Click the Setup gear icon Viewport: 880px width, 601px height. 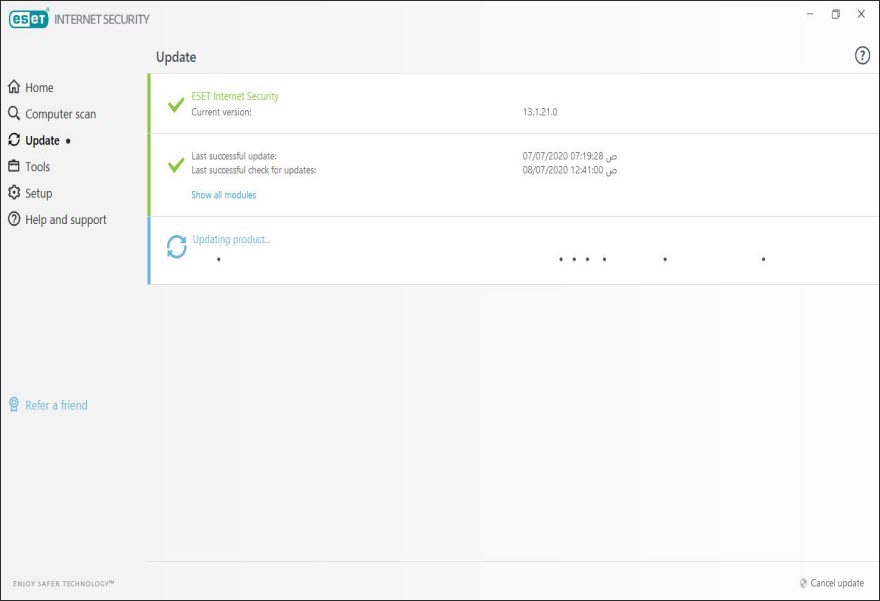[x=14, y=192]
